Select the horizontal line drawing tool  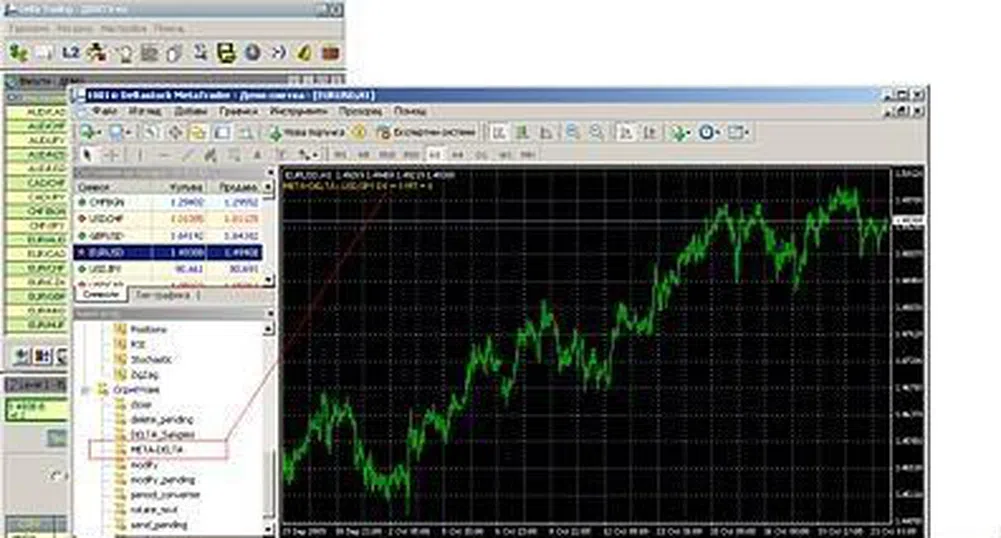165,154
